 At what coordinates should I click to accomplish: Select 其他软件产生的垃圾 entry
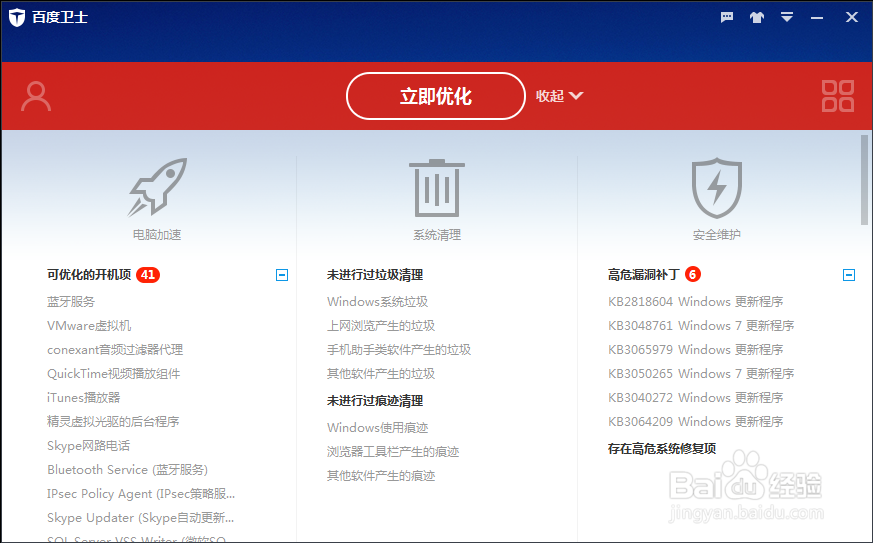tap(381, 374)
